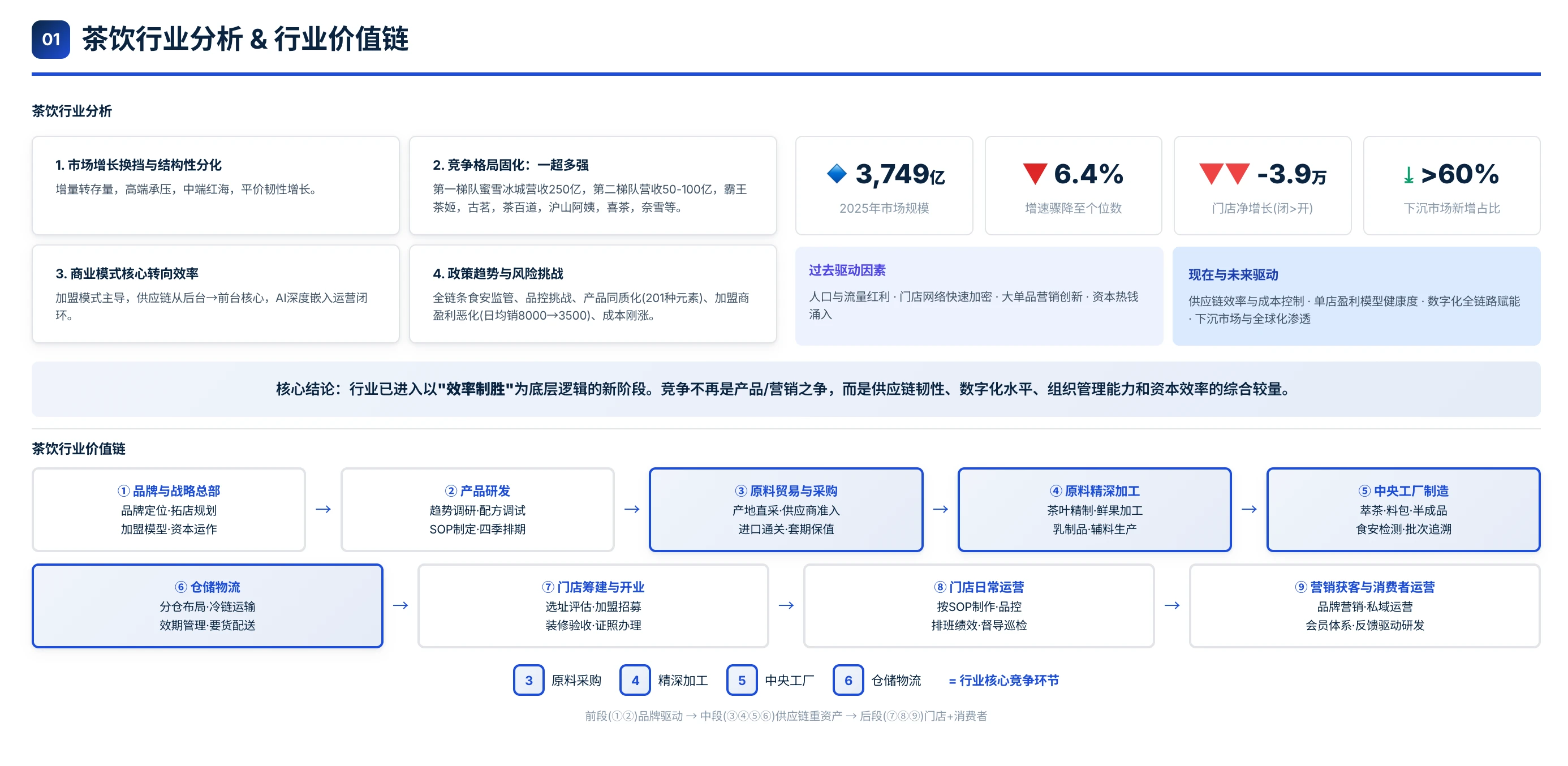
Task: Click legend badge 6 for 仓储物流
Action: pyautogui.click(x=848, y=680)
